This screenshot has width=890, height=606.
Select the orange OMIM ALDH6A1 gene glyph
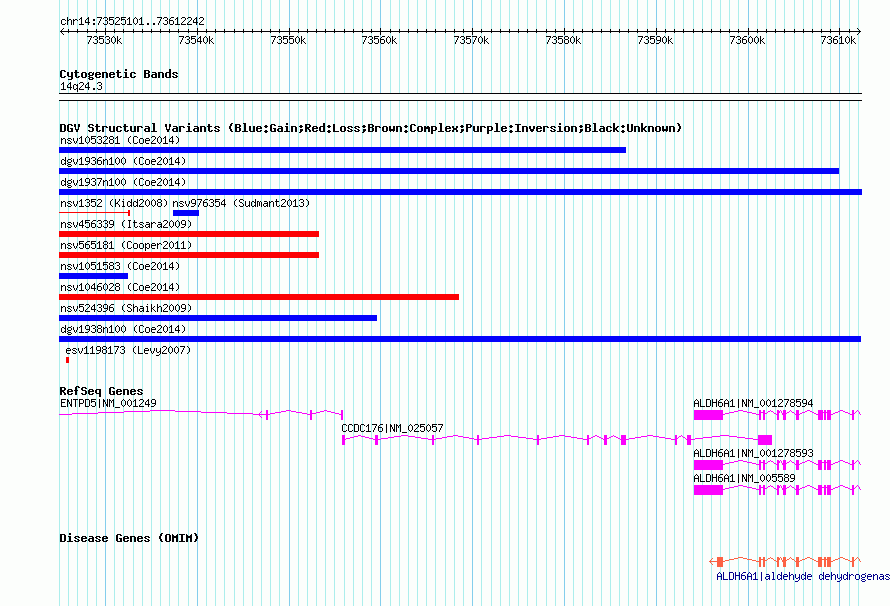pyautogui.click(x=785, y=562)
